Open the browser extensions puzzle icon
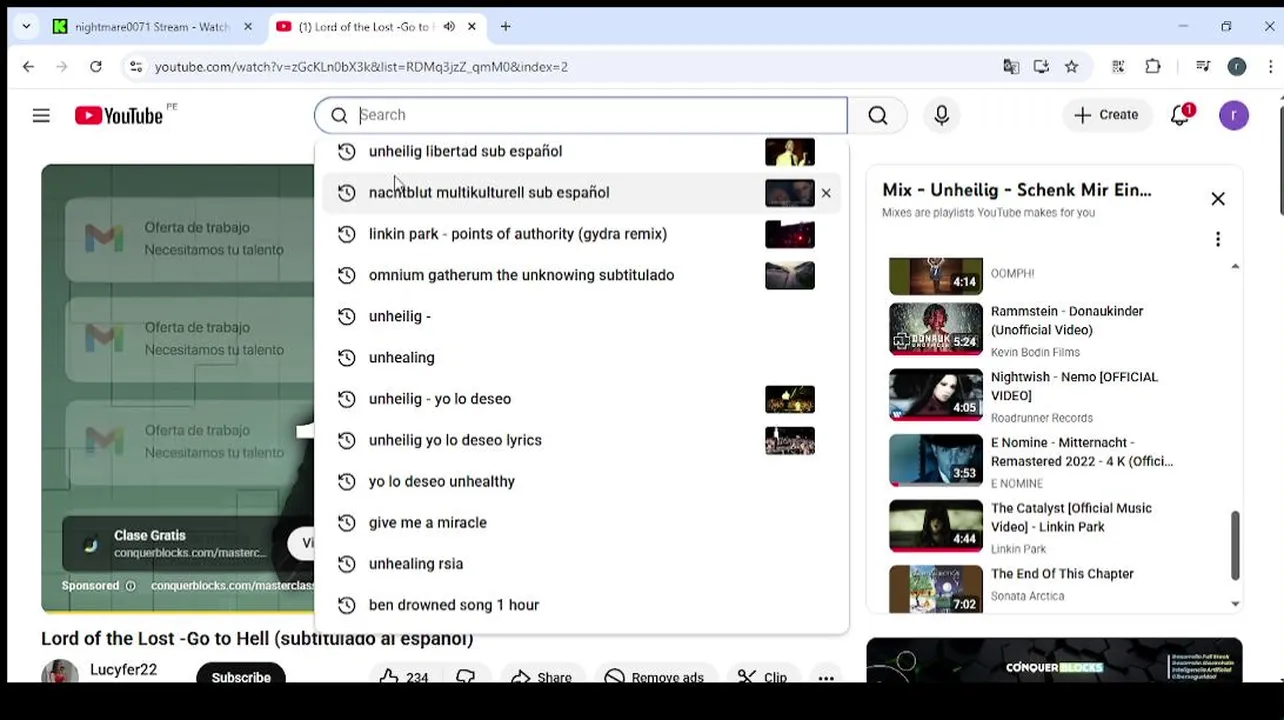The width and height of the screenshot is (1284, 720). point(1153,67)
